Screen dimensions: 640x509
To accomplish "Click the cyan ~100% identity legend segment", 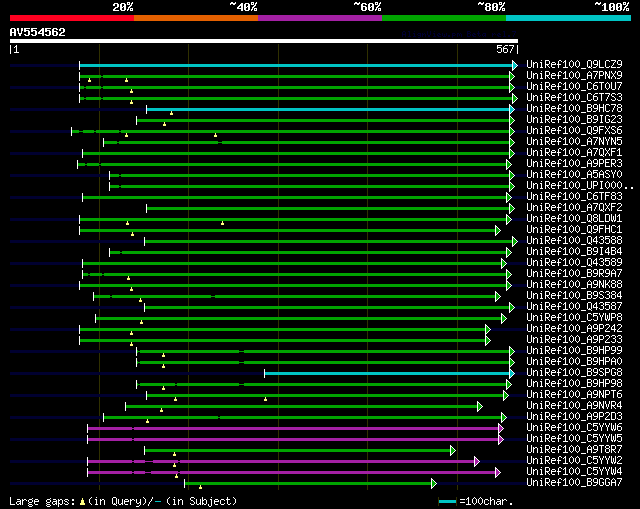I will pos(569,18).
